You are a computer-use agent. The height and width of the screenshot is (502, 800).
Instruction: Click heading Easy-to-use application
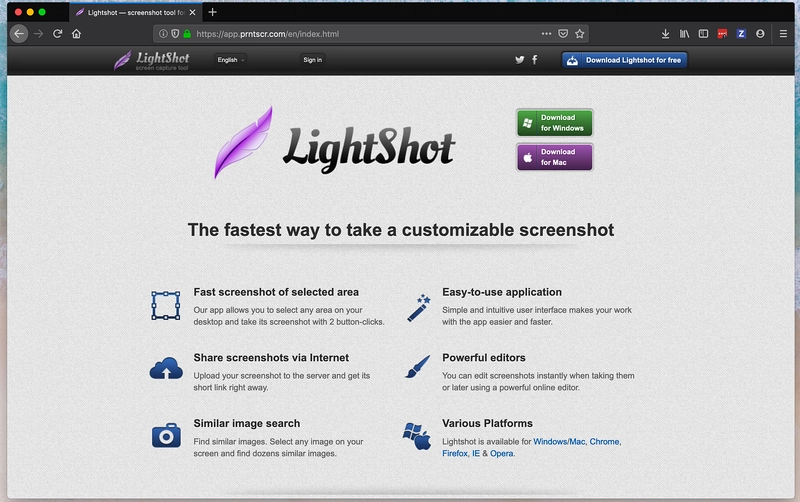[502, 292]
